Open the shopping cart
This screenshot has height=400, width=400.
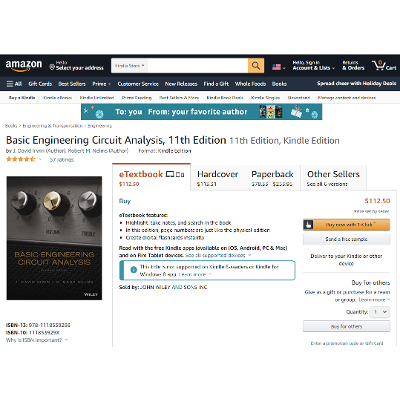[384, 65]
